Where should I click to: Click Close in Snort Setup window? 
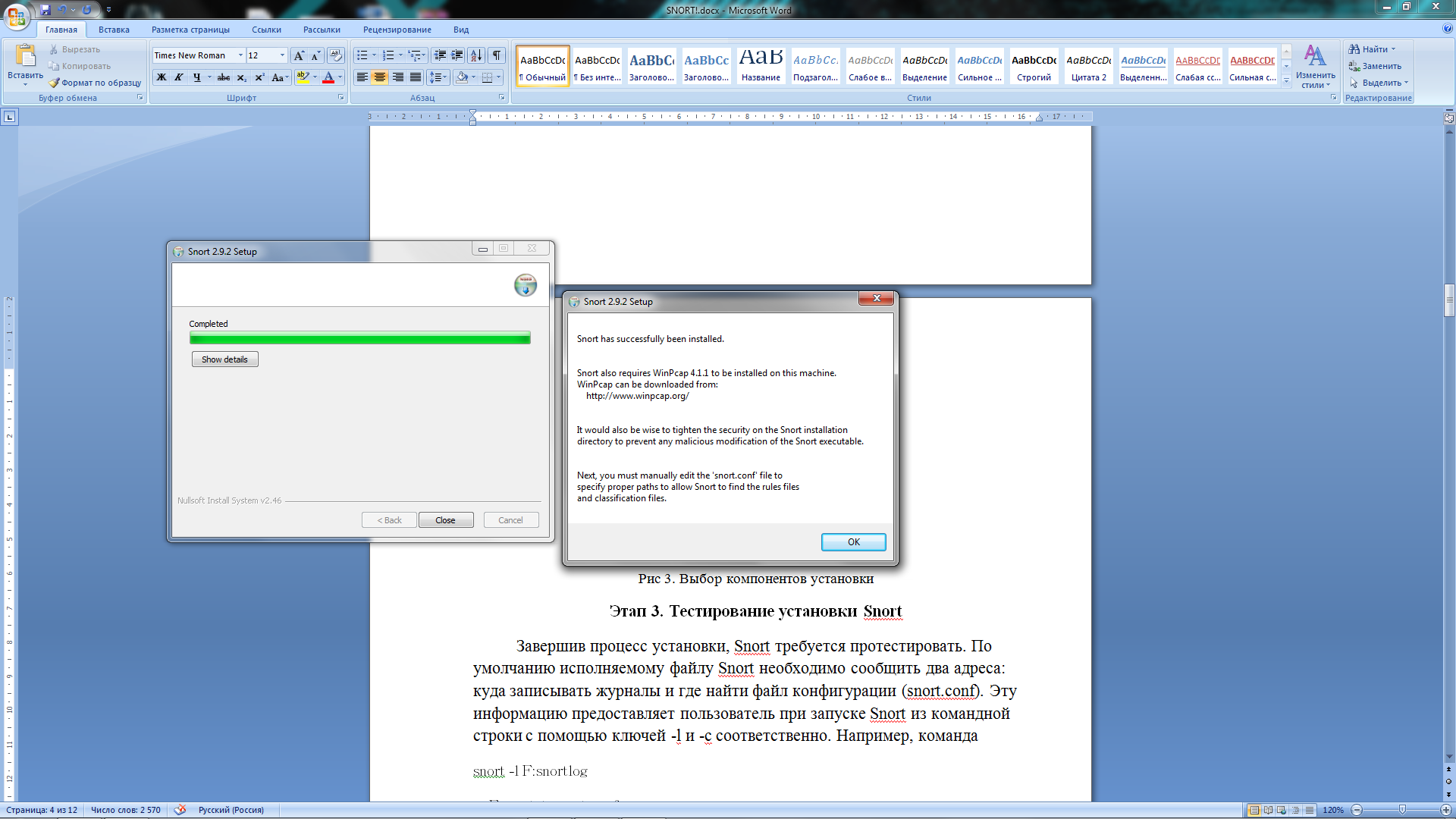445,520
